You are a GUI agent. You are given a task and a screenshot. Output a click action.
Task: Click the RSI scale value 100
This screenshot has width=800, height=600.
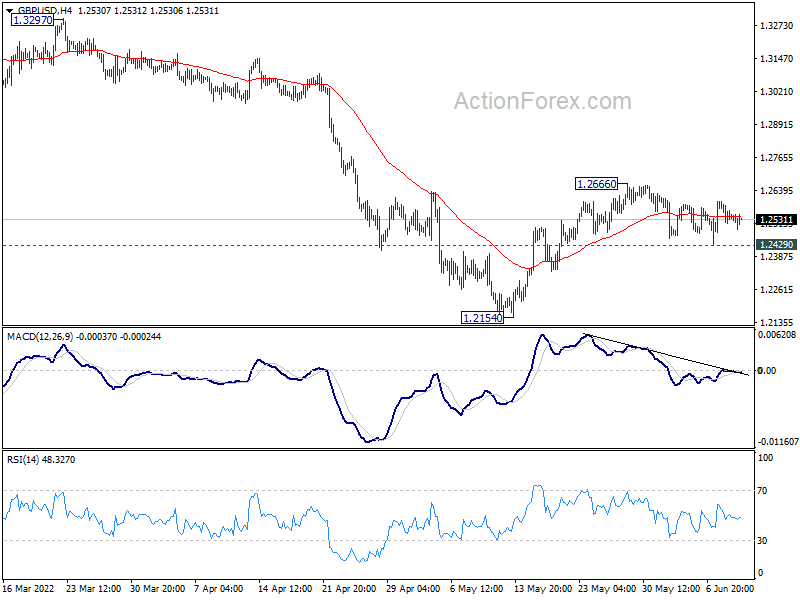(765, 458)
